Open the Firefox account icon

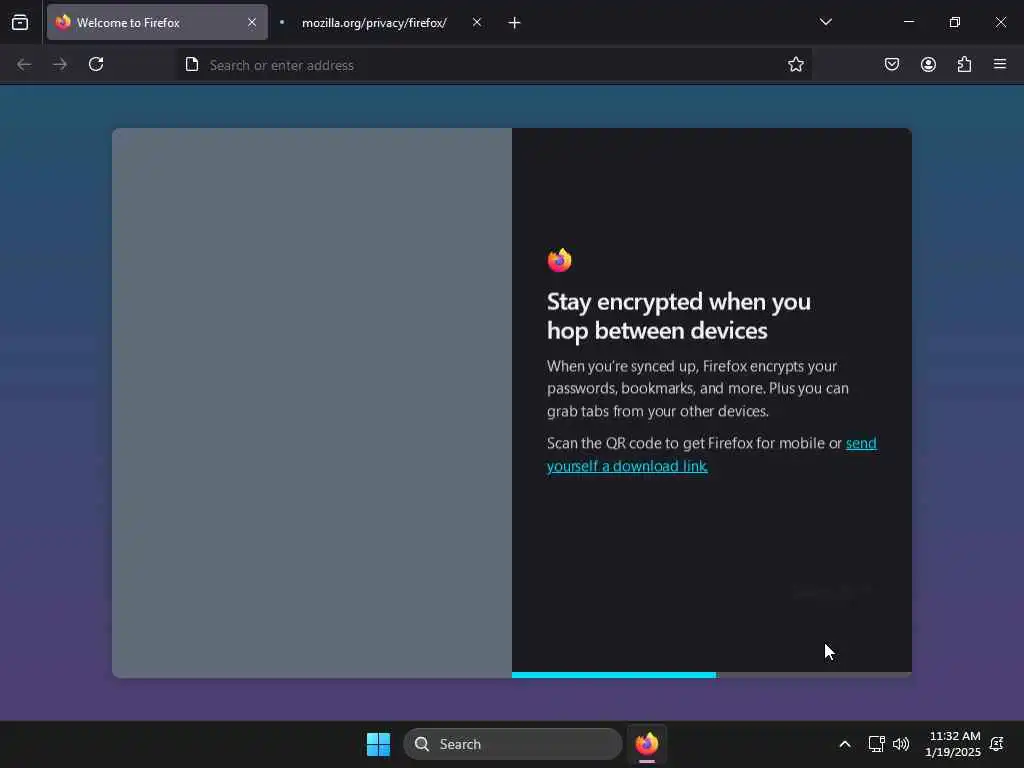(x=928, y=64)
